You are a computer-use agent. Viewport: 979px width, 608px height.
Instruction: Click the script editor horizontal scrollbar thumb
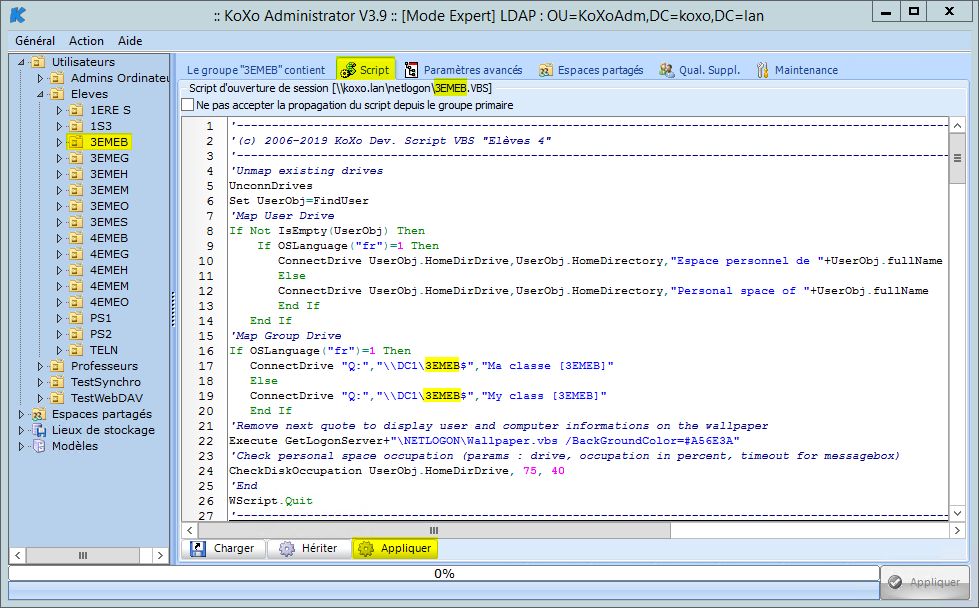[x=434, y=531]
